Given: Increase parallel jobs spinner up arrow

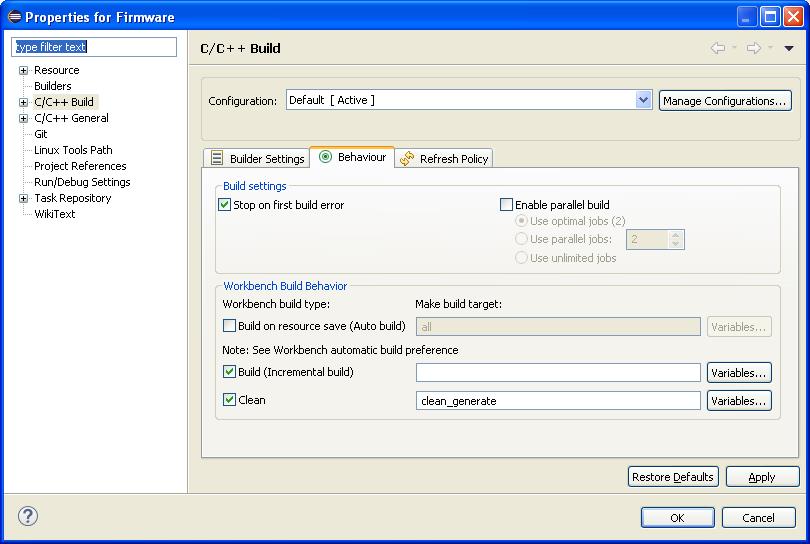Looking at the screenshot, I should (676, 235).
